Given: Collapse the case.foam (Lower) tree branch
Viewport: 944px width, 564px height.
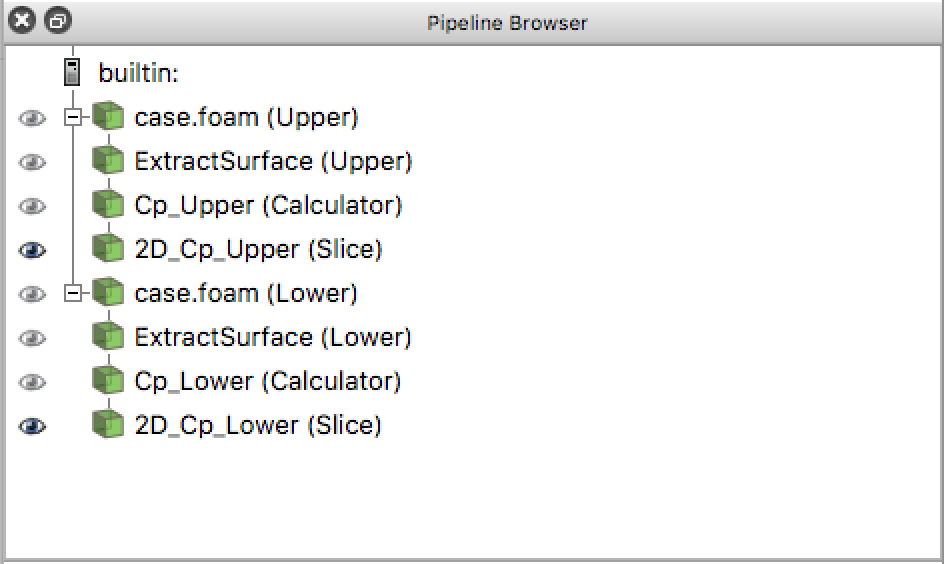Looking at the screenshot, I should 72,293.
